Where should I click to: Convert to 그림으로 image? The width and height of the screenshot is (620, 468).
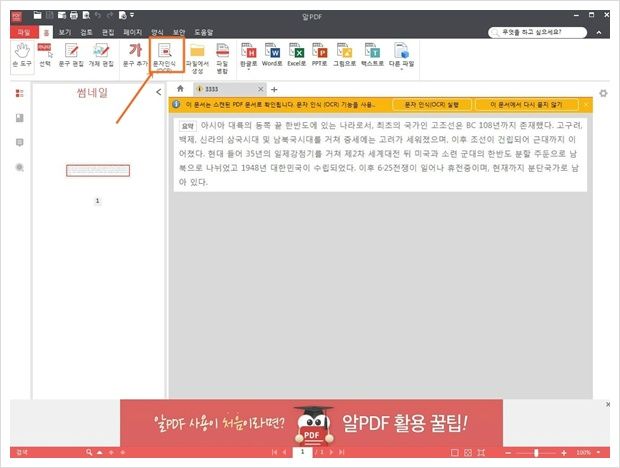(344, 55)
